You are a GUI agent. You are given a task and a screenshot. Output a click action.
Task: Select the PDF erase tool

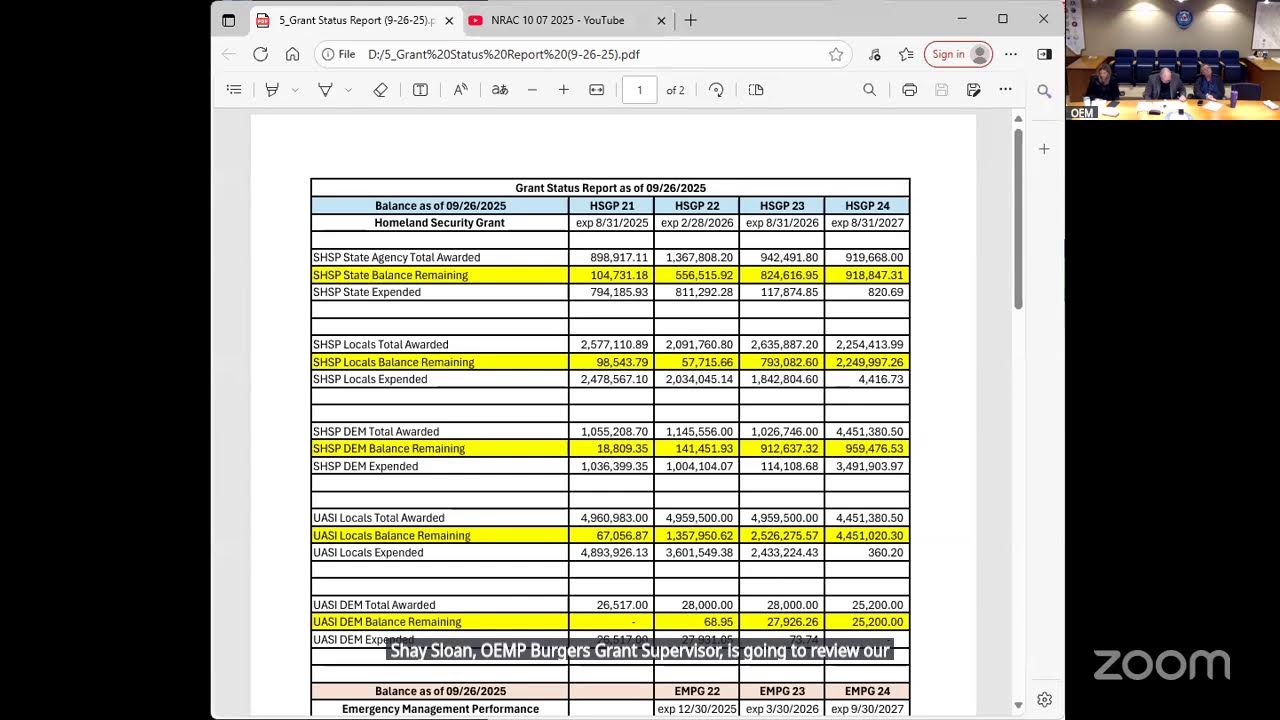[x=380, y=90]
